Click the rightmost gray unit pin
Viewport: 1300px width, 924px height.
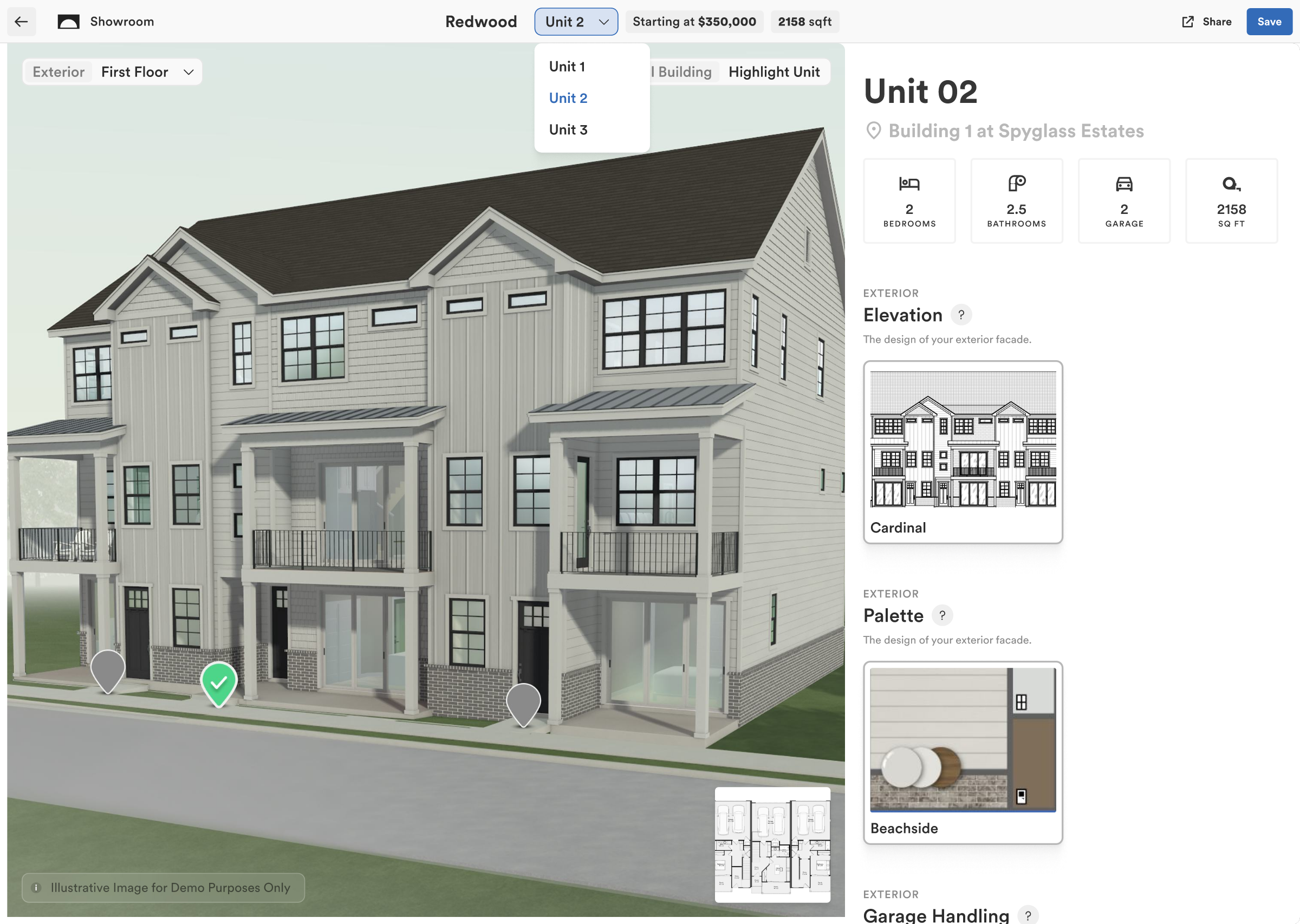tap(523, 702)
